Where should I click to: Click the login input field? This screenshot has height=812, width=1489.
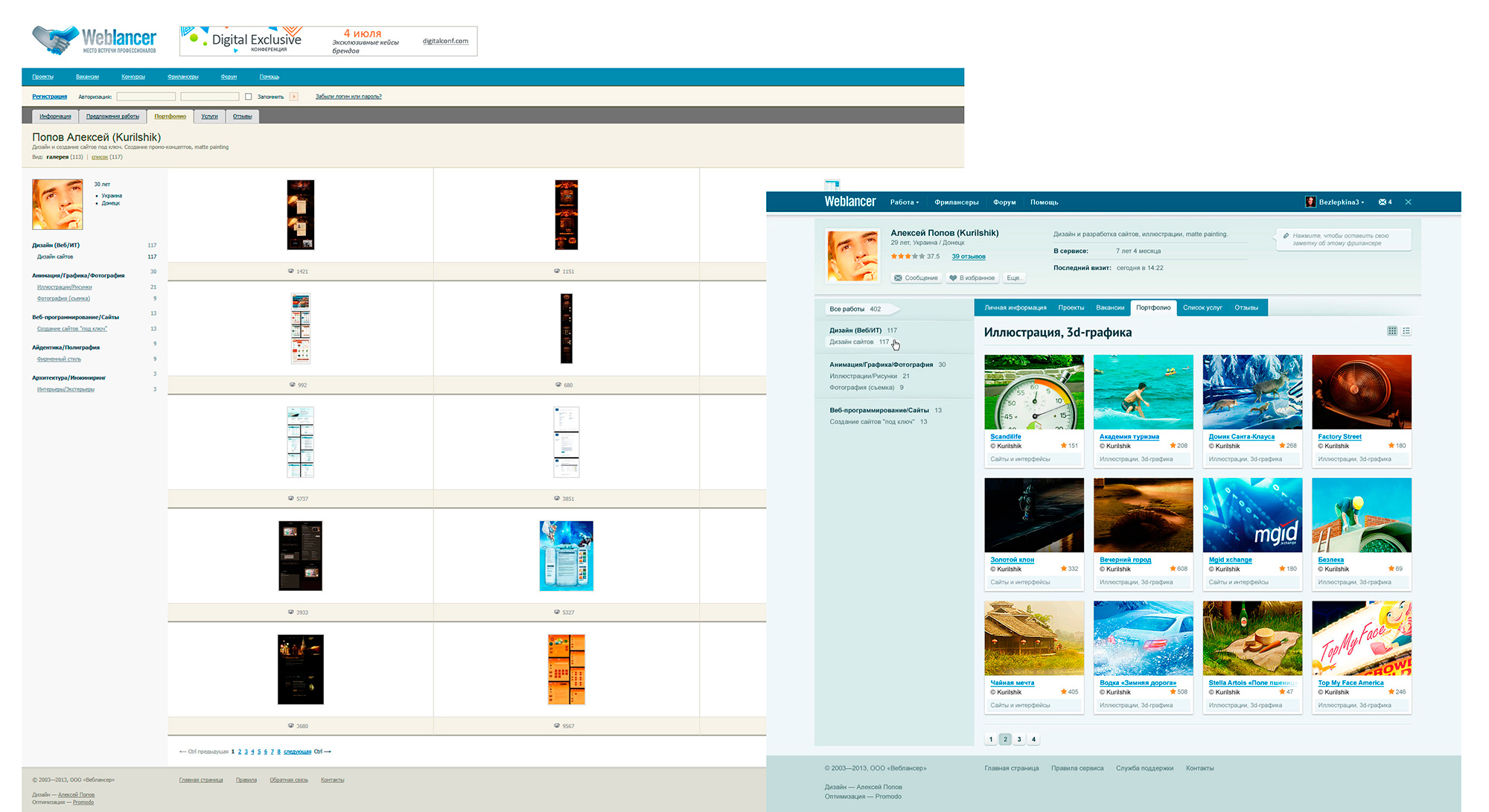pos(146,96)
